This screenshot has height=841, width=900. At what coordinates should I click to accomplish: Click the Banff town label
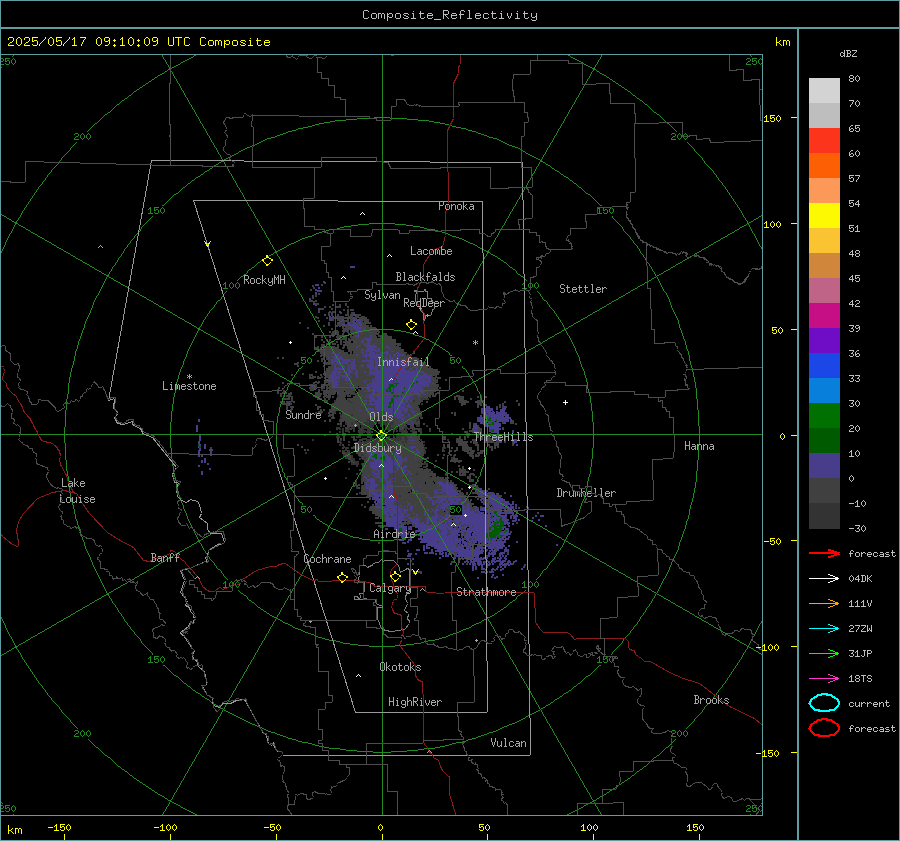(x=165, y=558)
